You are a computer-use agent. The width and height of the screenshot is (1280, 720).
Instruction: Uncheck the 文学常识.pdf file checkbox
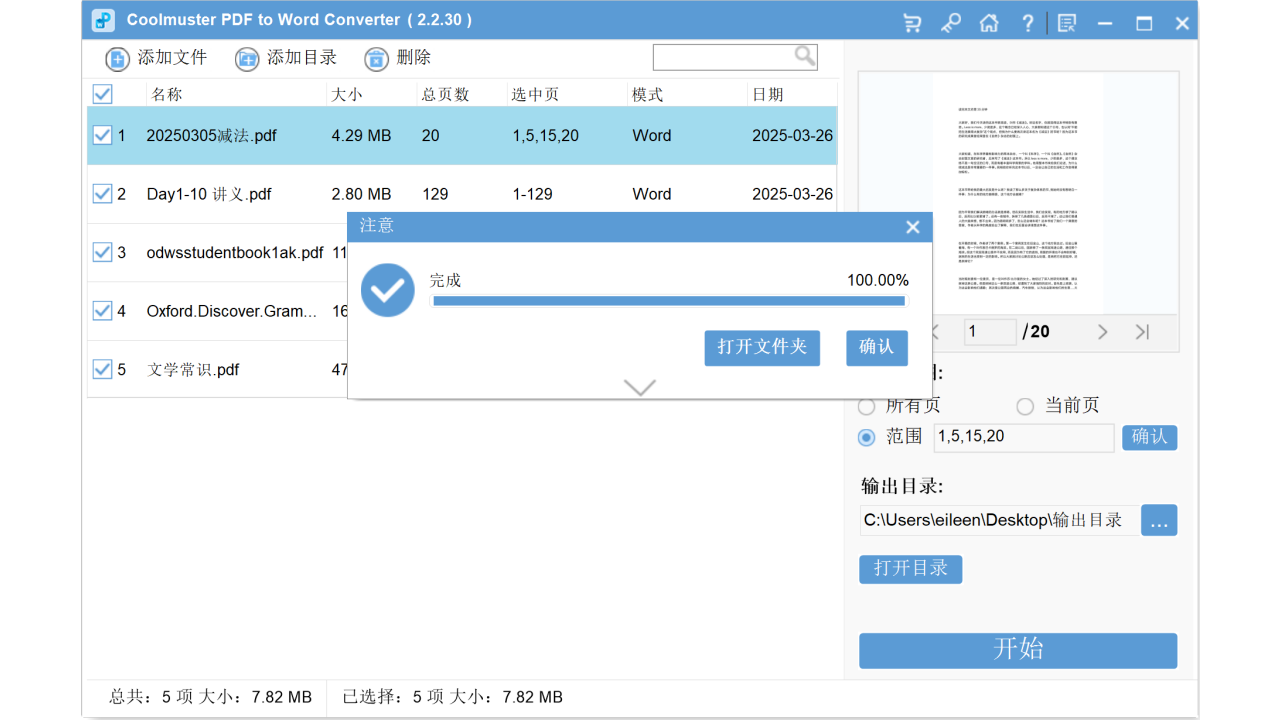coord(103,369)
